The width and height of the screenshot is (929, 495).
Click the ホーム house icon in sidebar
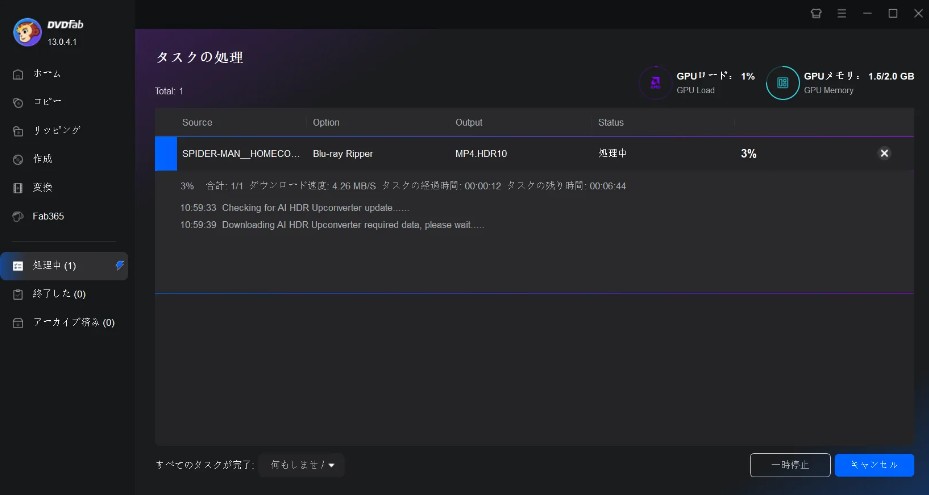18,74
